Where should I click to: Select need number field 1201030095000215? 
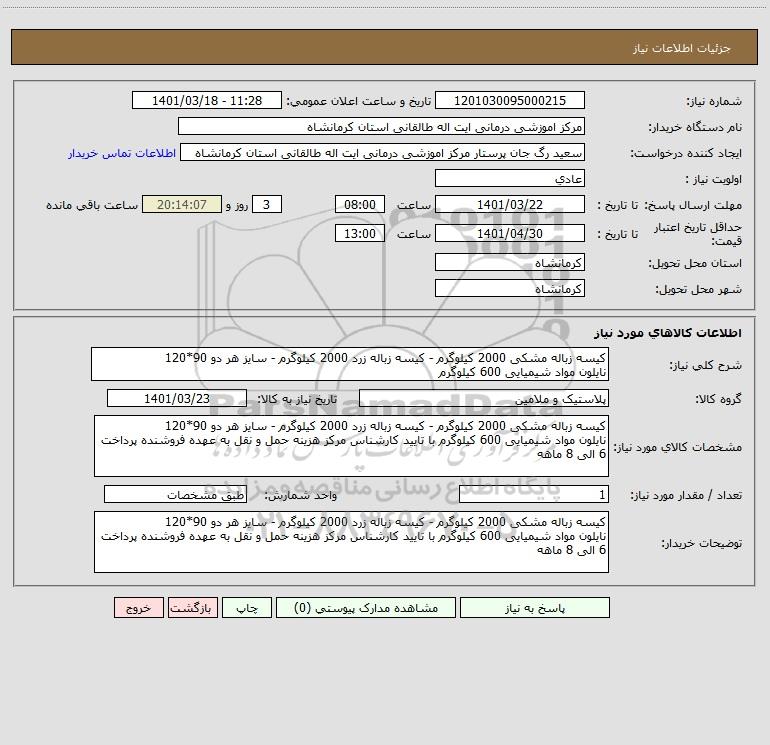click(510, 101)
